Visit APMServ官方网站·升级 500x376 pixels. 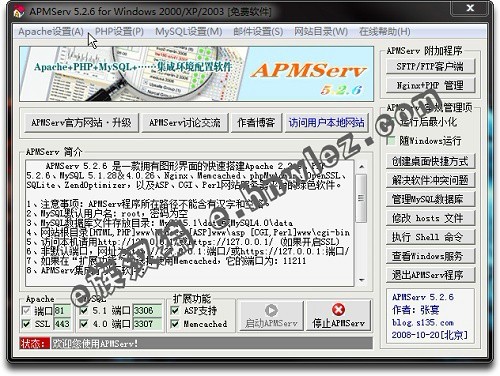(81, 123)
